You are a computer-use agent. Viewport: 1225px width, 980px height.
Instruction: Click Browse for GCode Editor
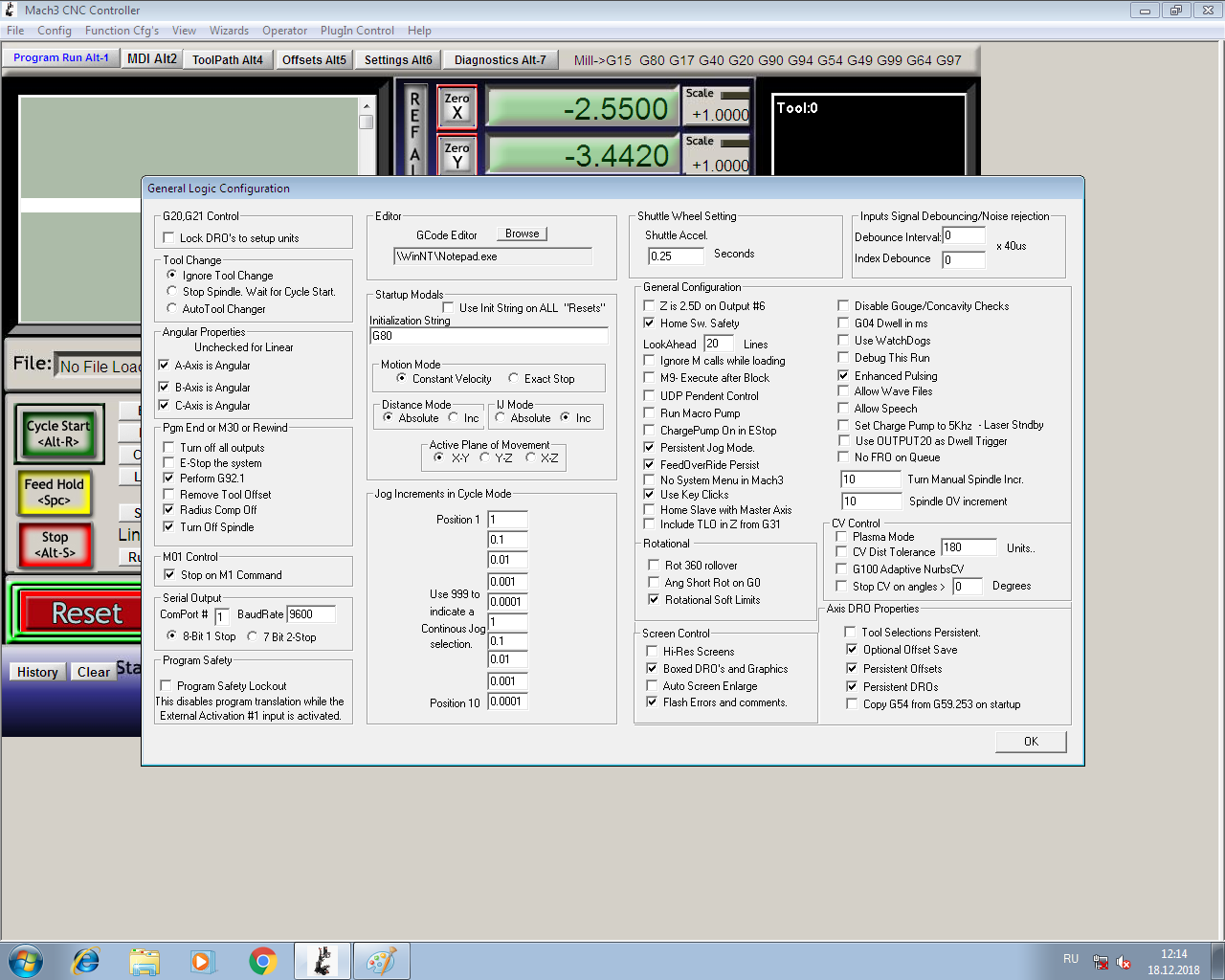tap(522, 234)
